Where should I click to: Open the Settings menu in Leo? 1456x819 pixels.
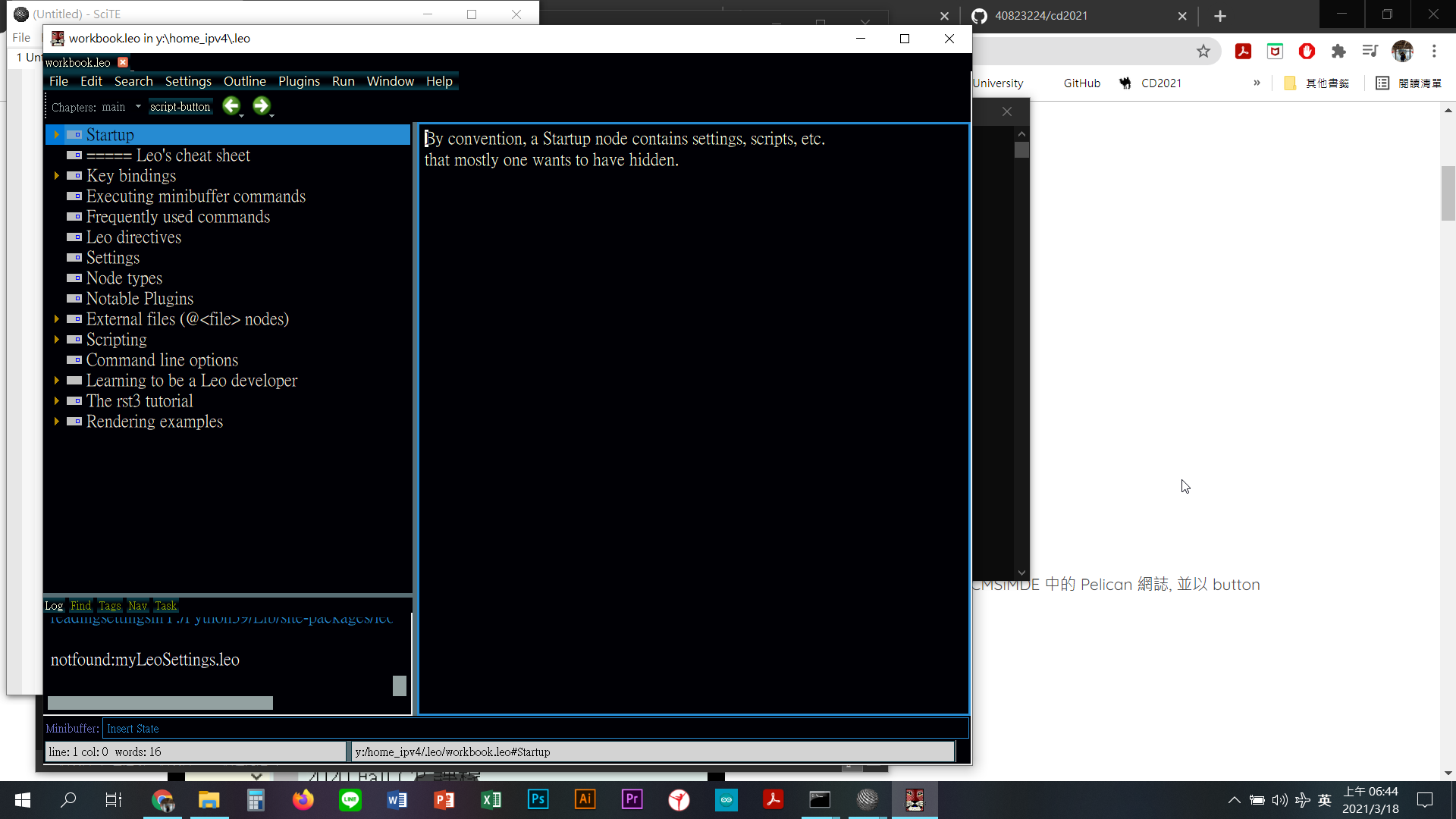(188, 81)
